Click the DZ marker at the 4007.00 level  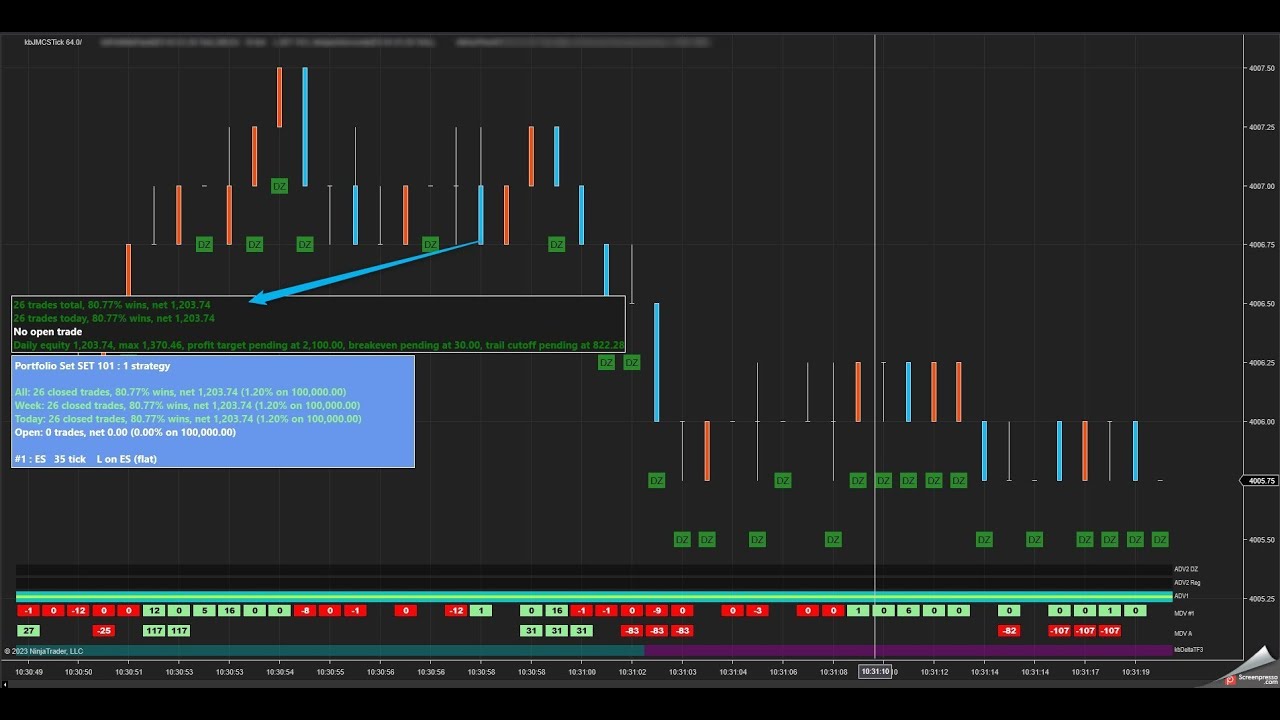tap(279, 186)
